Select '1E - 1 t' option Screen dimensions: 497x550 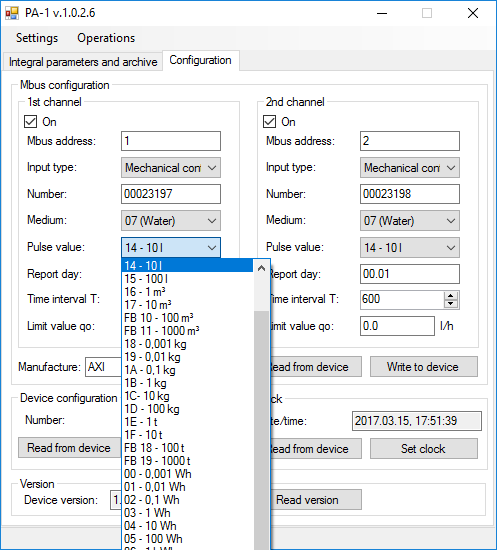tap(187, 422)
